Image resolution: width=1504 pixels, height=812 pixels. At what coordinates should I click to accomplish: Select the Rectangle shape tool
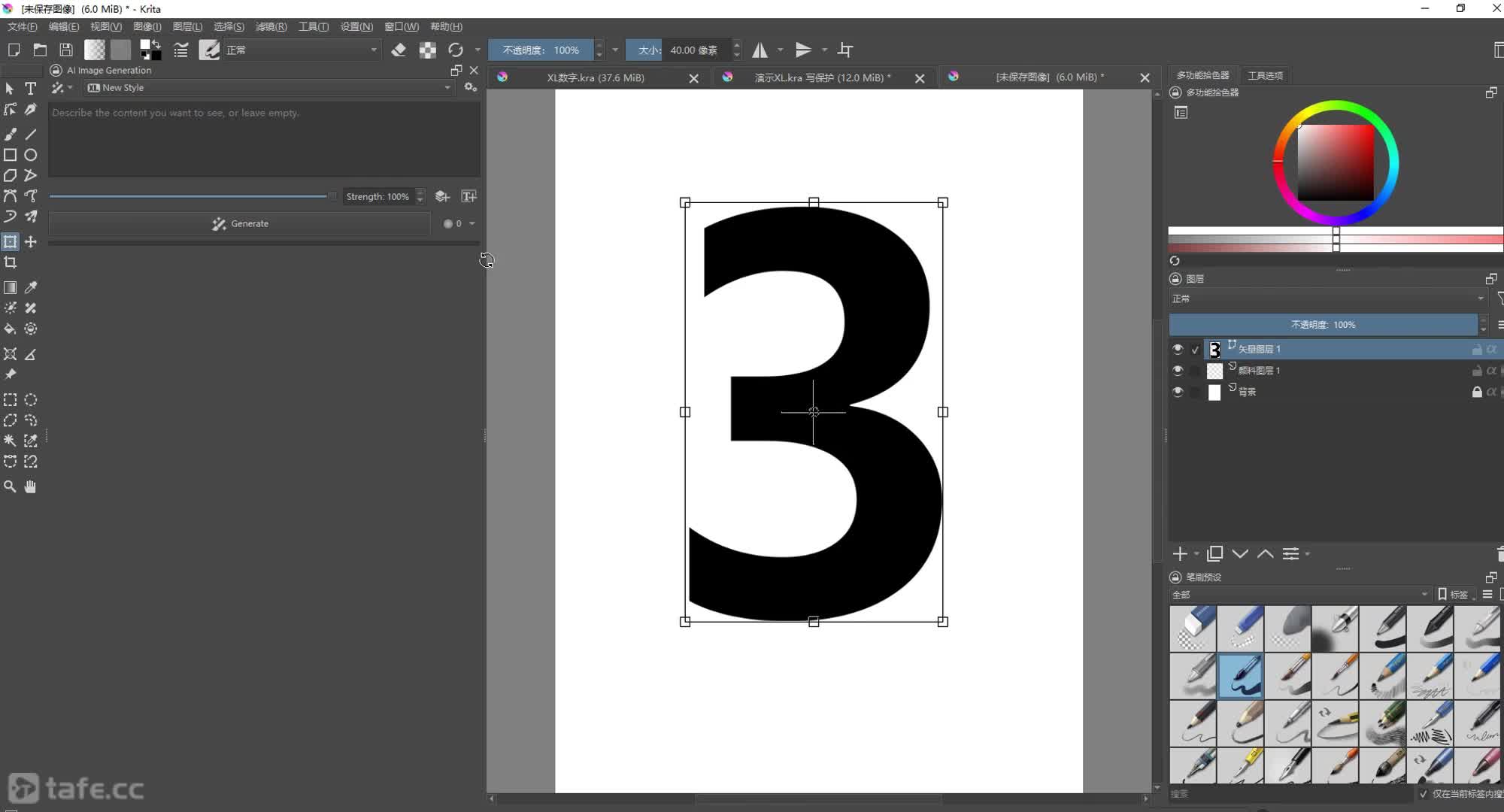point(11,155)
